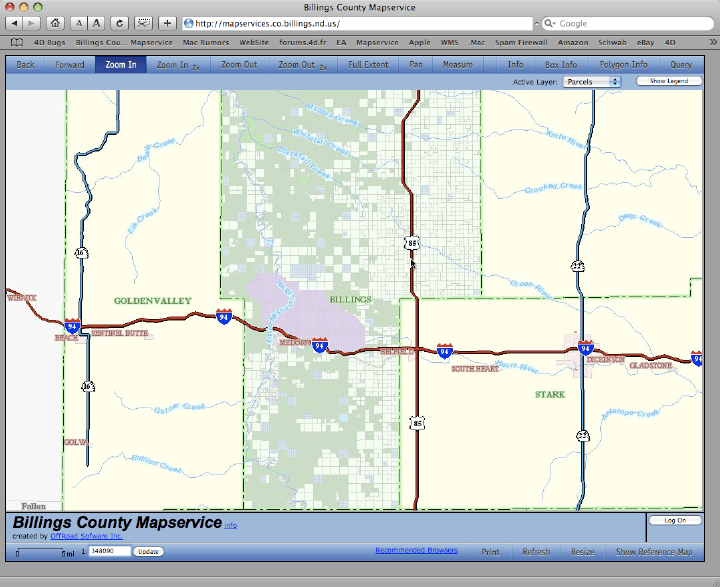Click the add bookmark plus icon
The width and height of the screenshot is (720, 587).
pos(167,22)
